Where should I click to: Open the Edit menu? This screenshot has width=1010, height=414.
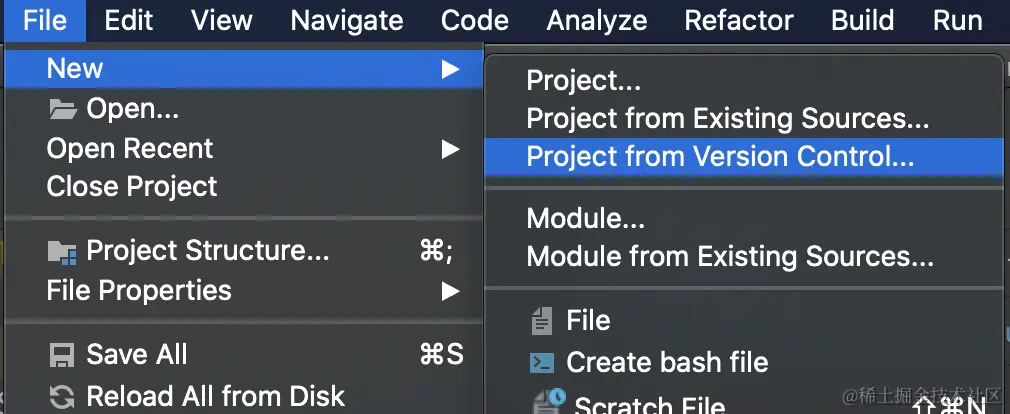coord(129,20)
